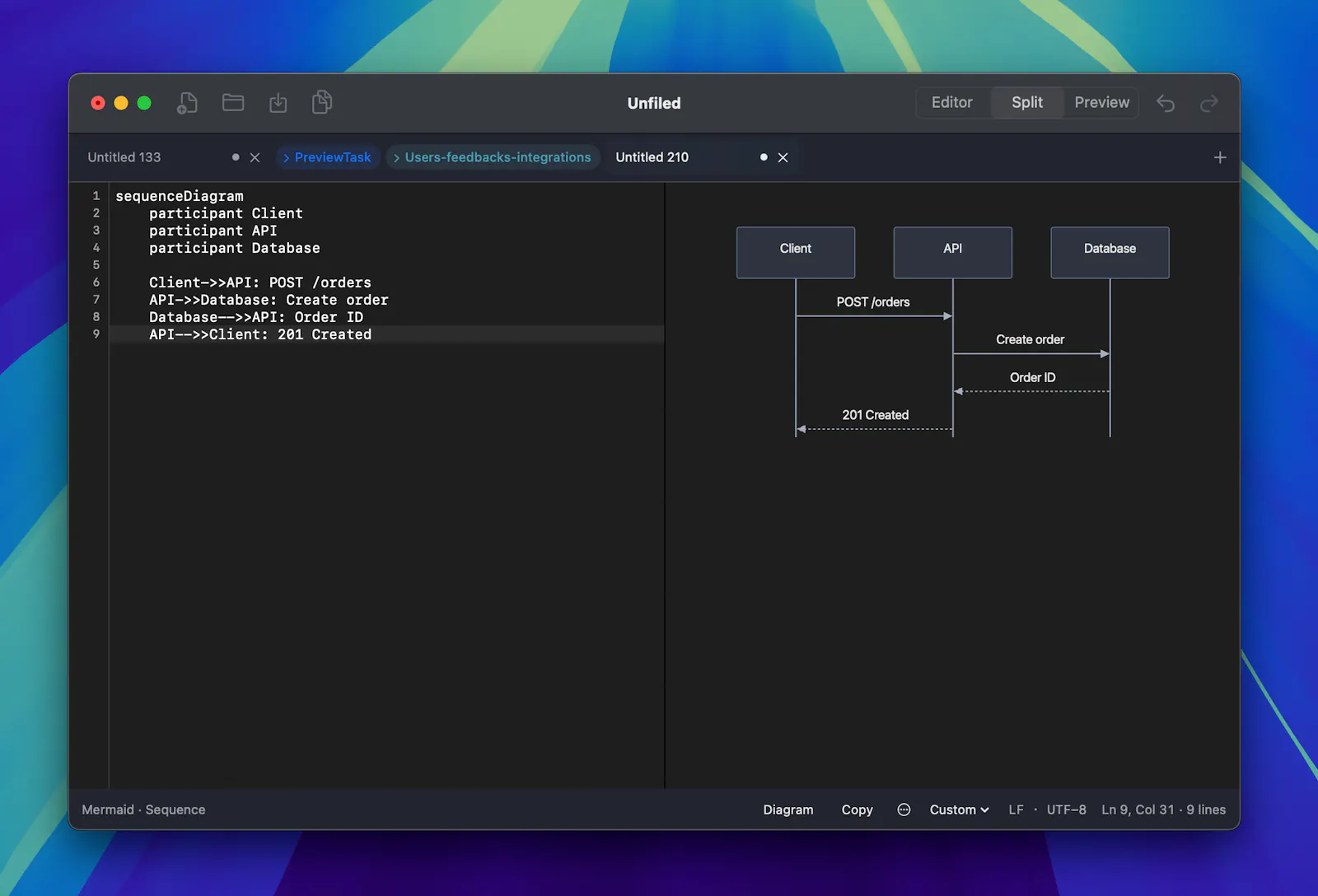Click the undo arrow icon

coord(1166,103)
